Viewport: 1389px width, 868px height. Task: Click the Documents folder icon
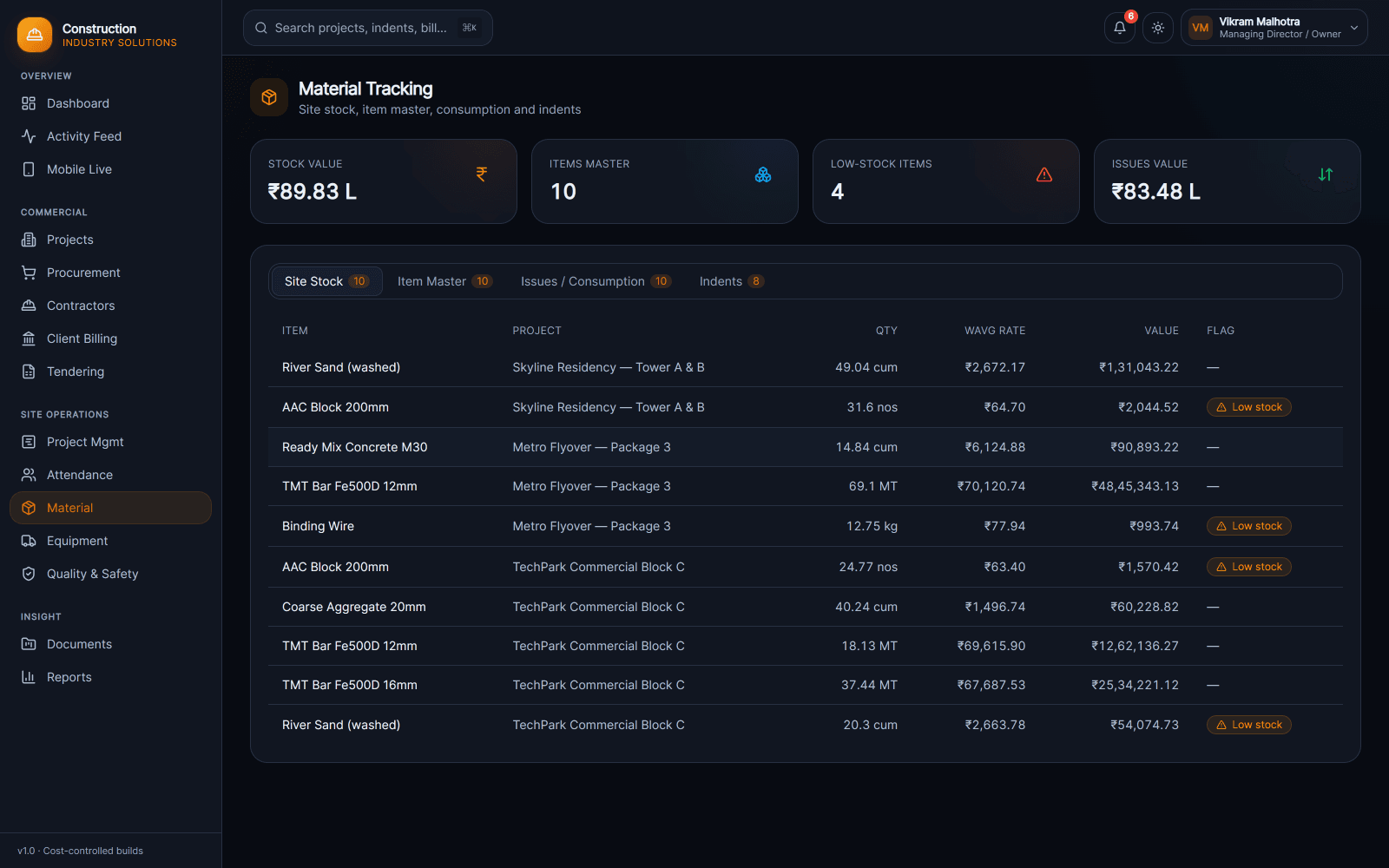point(29,644)
